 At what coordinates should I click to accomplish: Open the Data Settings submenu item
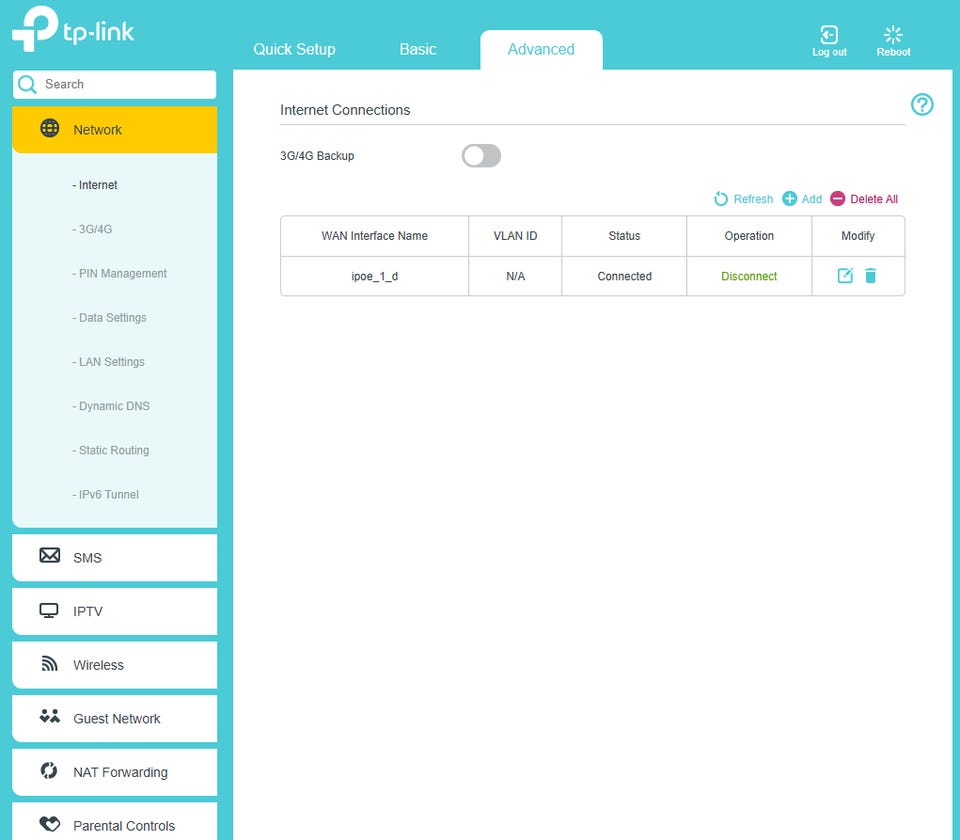(110, 317)
